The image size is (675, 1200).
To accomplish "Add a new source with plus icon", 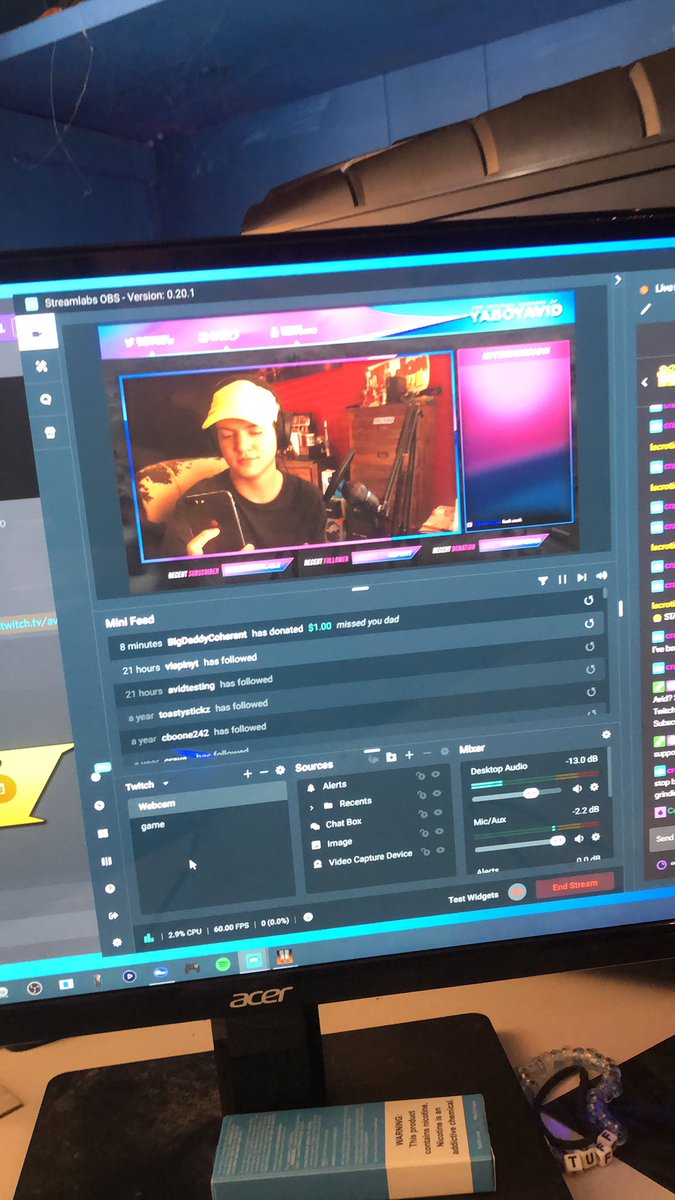I will point(409,755).
